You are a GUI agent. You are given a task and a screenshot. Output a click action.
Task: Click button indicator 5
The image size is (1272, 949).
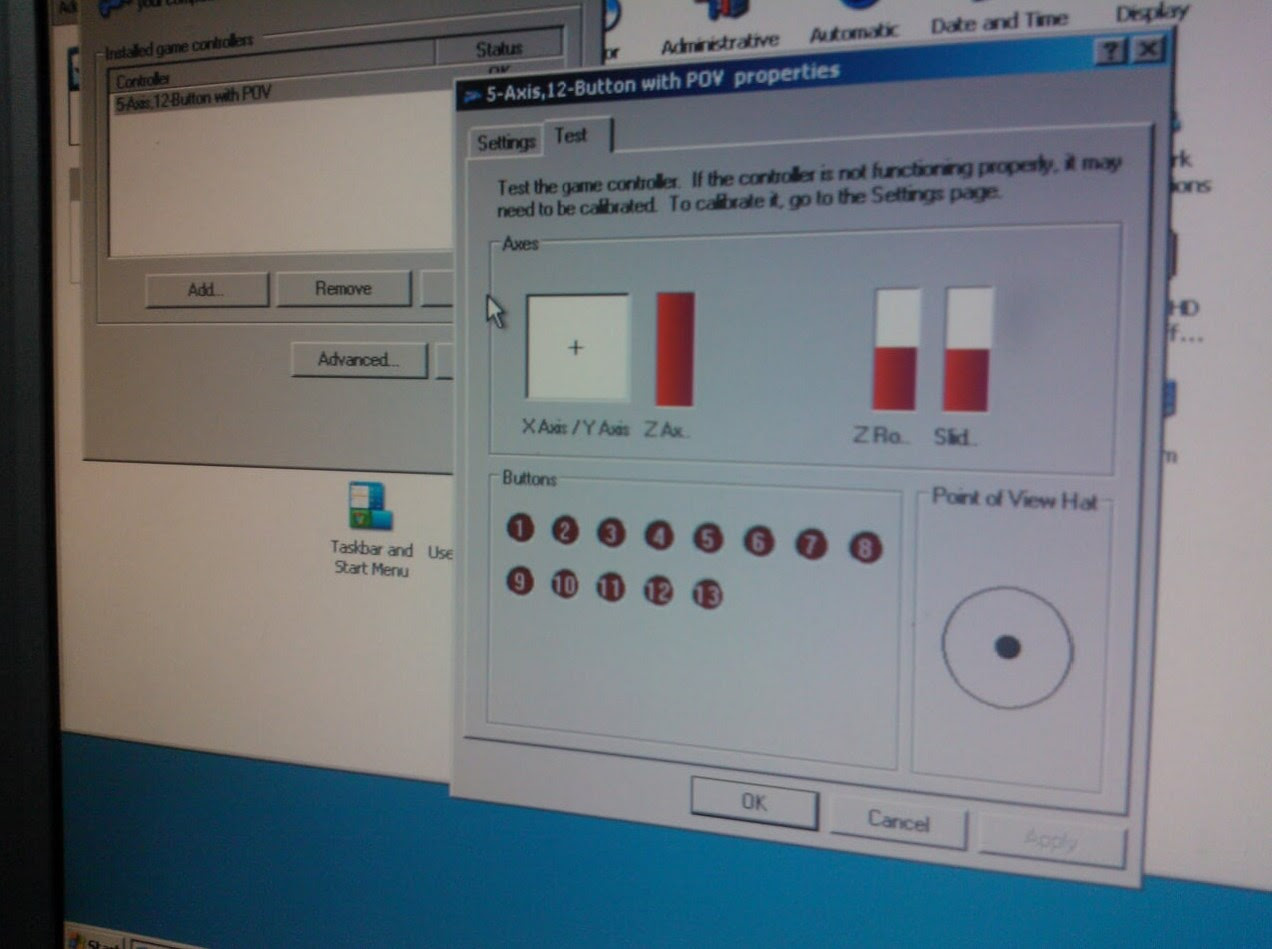pyautogui.click(x=708, y=540)
